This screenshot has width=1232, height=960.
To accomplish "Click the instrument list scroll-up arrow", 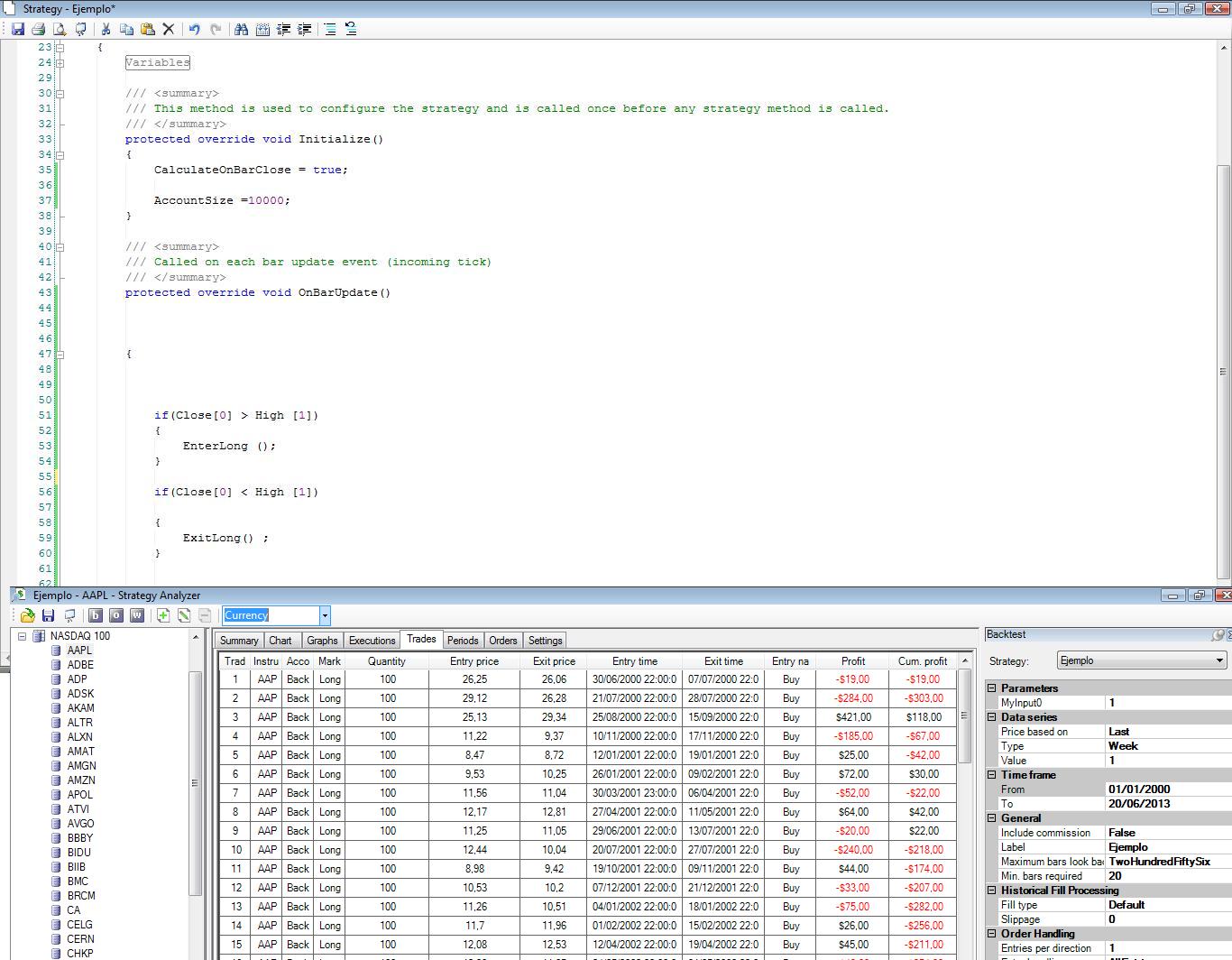I will [x=195, y=637].
